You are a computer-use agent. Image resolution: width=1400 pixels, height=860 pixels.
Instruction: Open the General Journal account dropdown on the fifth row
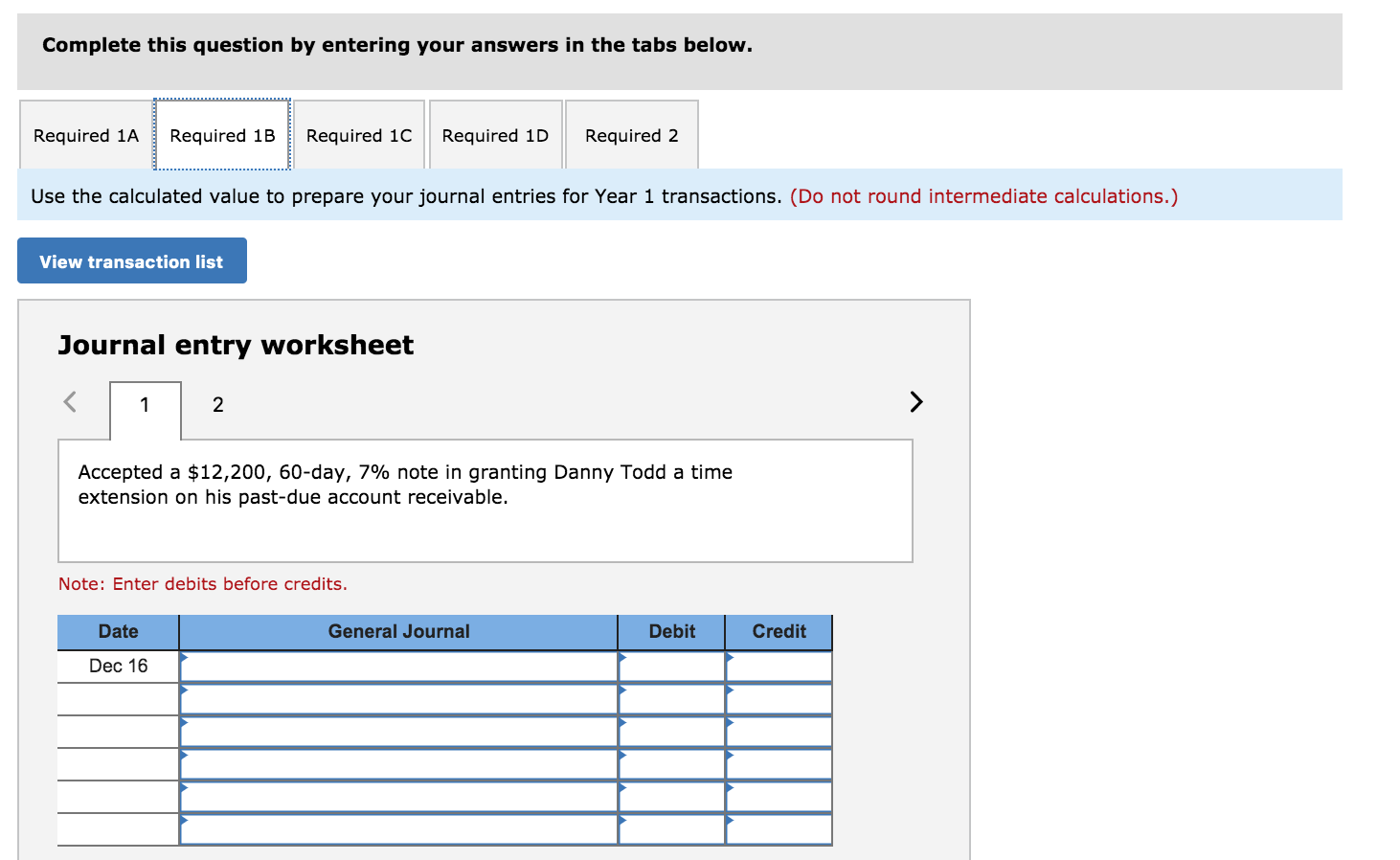pos(398,797)
